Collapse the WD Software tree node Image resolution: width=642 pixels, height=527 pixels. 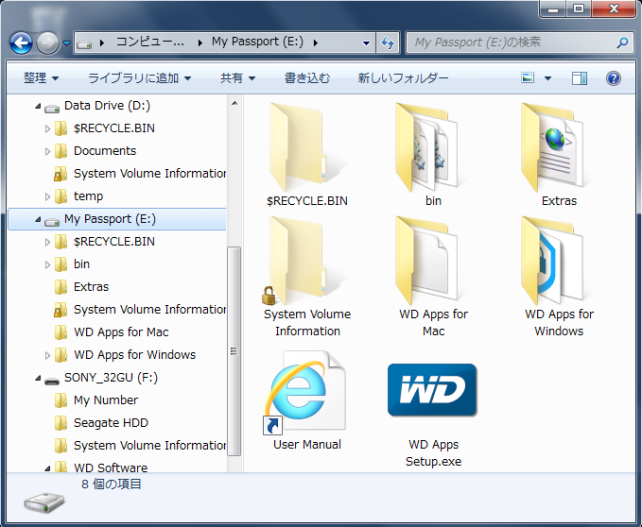[x=47, y=468]
